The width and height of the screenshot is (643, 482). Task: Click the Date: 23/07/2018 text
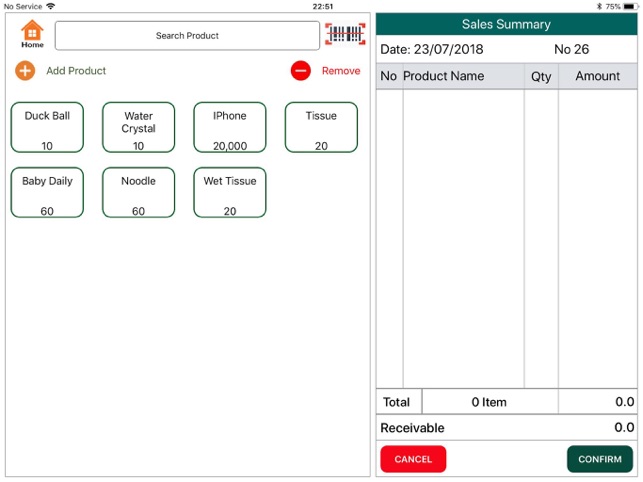432,49
